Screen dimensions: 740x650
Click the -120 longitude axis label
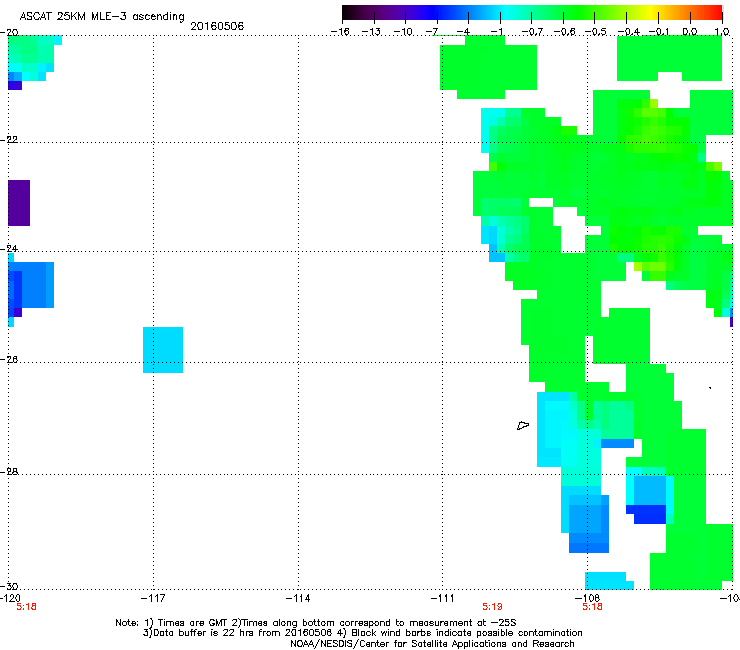[10, 598]
